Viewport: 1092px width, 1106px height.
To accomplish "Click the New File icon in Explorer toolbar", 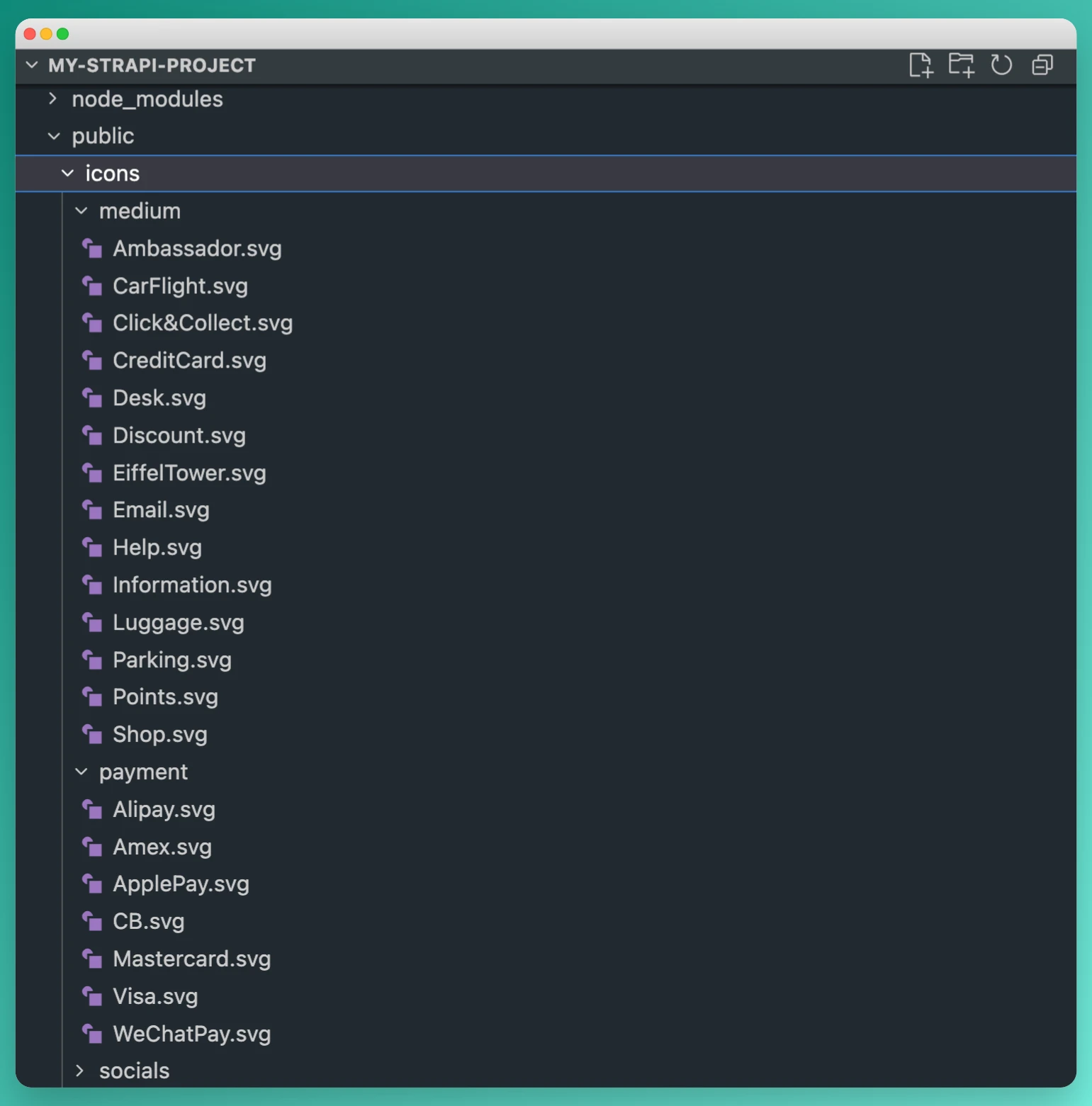I will [922, 65].
